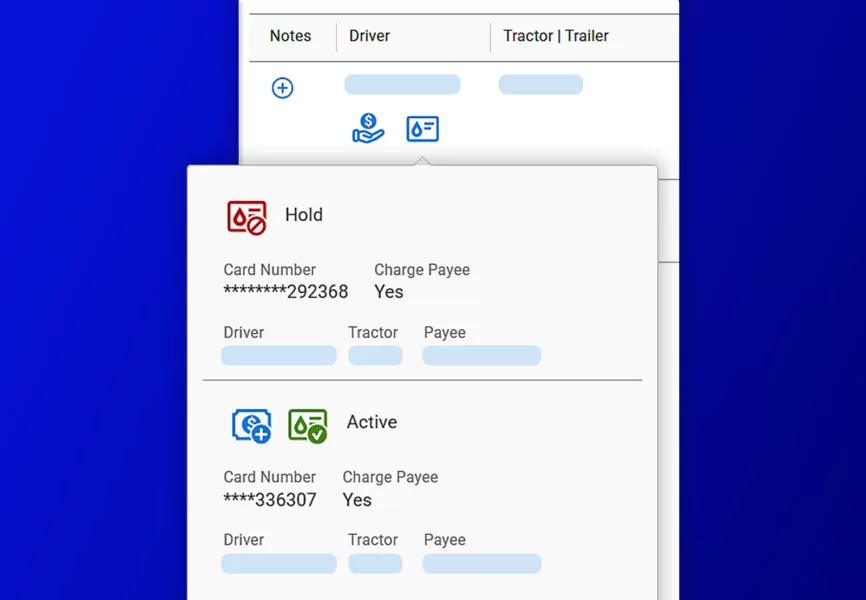Open the Hold card's redacted Payee value

coord(482,355)
